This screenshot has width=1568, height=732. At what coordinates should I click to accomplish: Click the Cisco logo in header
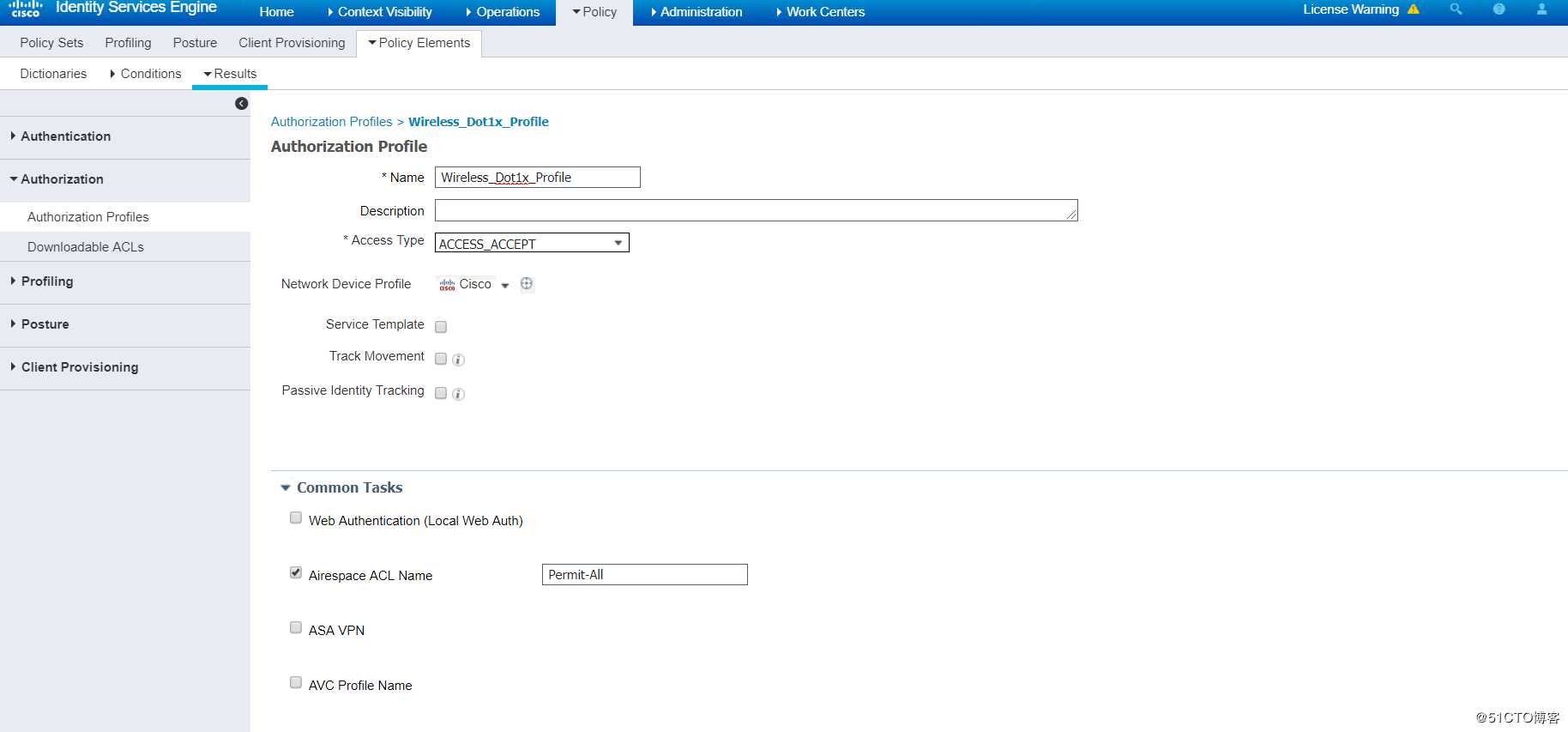(26, 9)
